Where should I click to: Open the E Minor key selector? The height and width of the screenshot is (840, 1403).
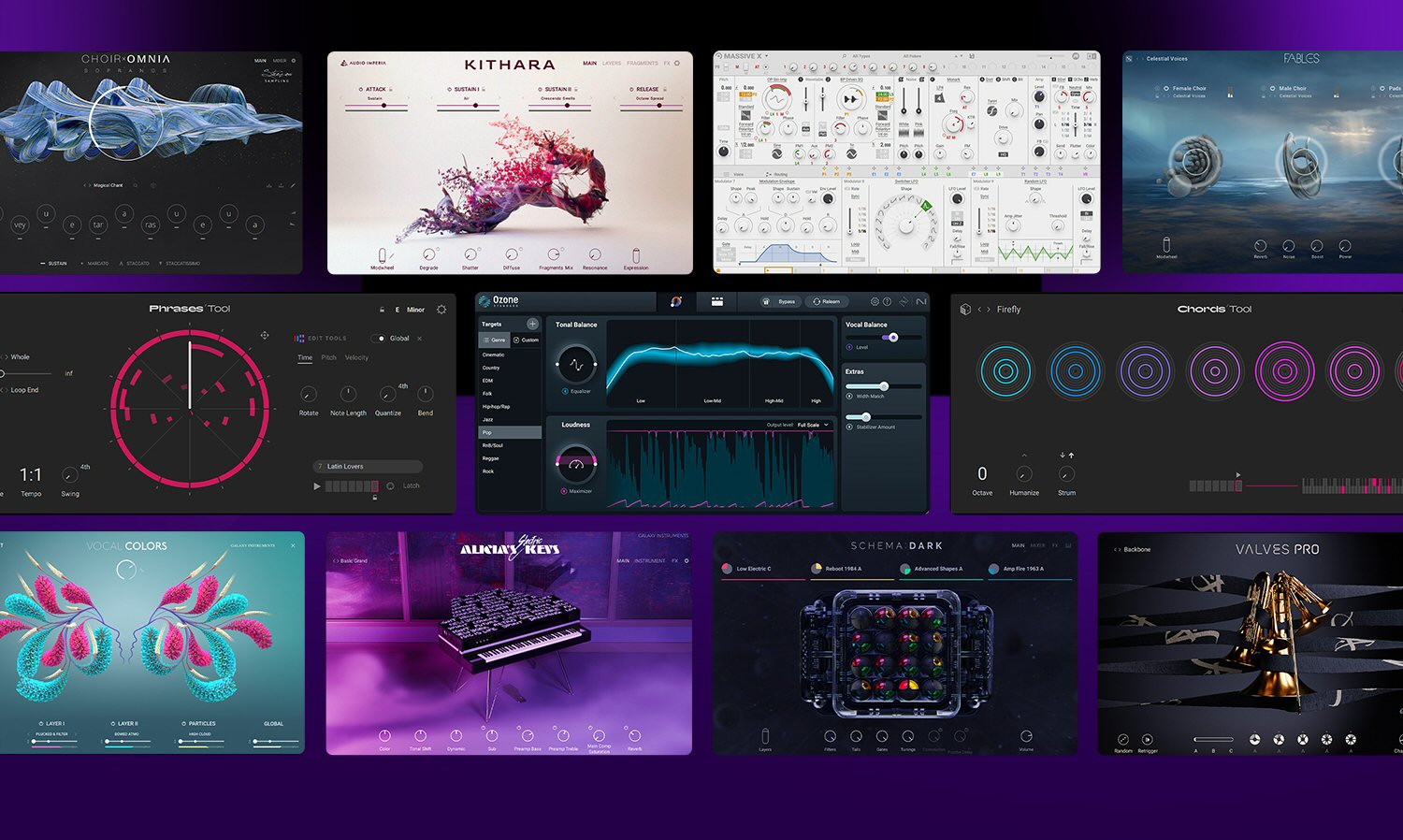[x=410, y=310]
